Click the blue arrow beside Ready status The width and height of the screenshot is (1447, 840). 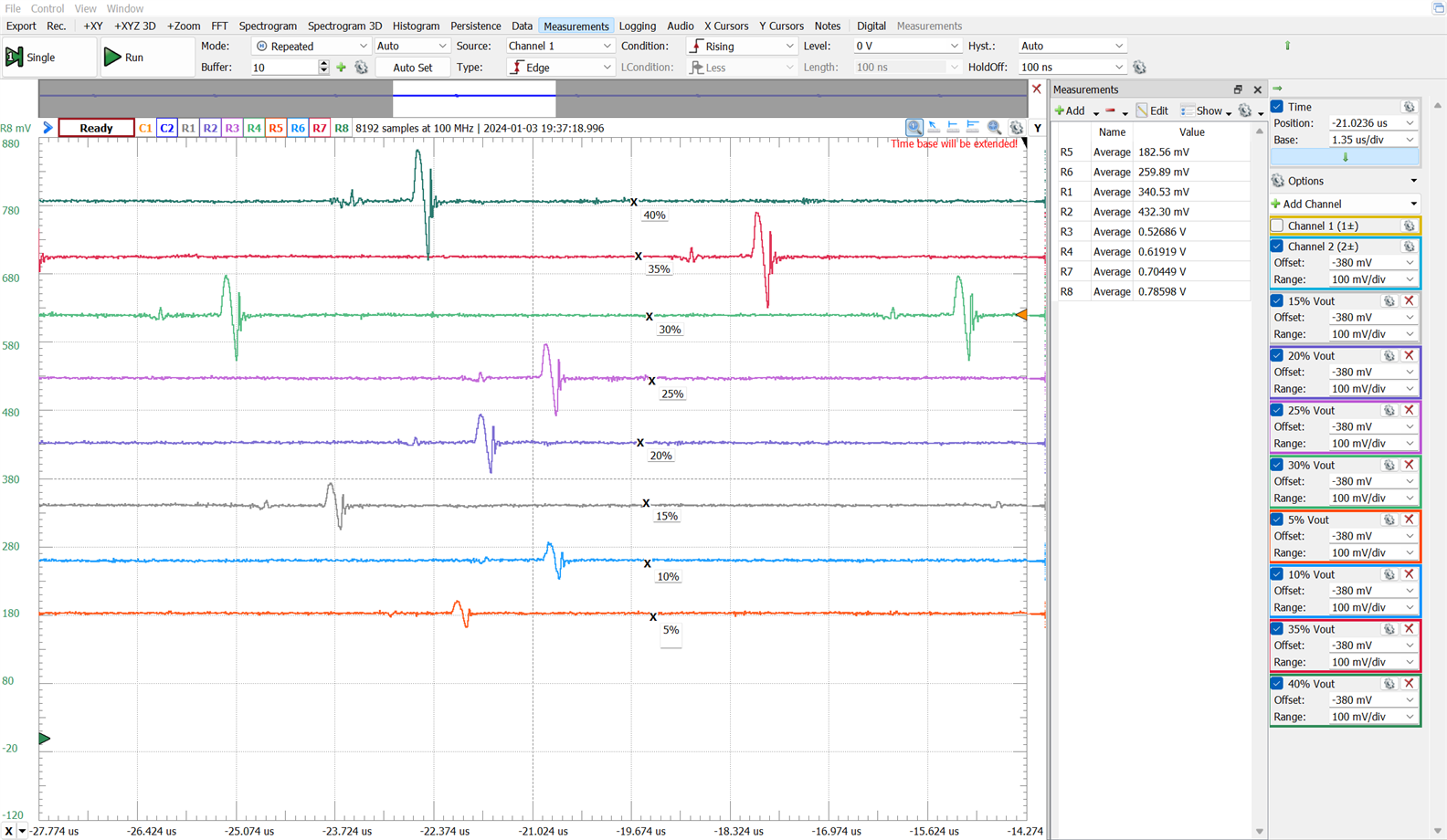[48, 128]
